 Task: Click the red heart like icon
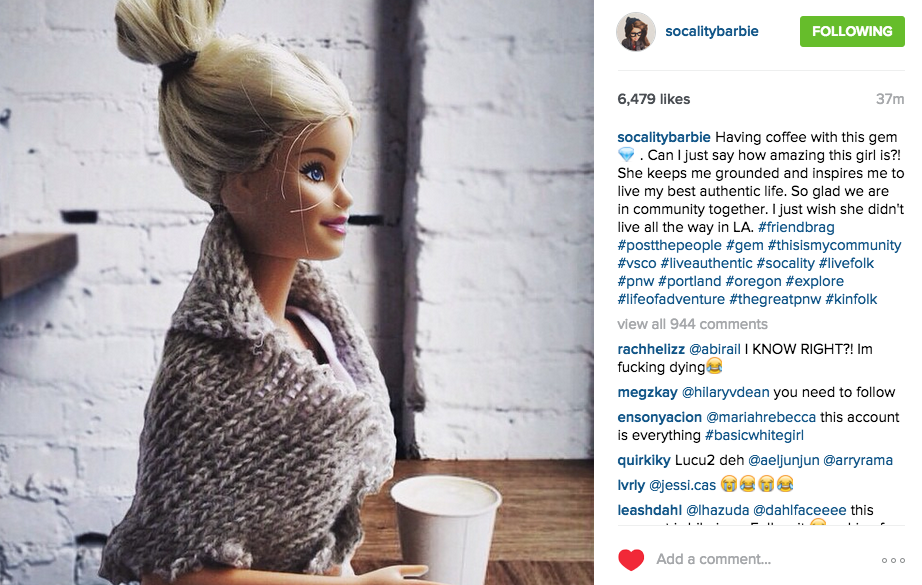(631, 559)
